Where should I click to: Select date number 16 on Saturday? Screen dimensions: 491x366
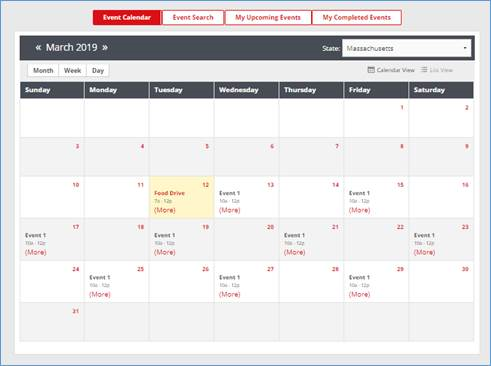coord(465,185)
